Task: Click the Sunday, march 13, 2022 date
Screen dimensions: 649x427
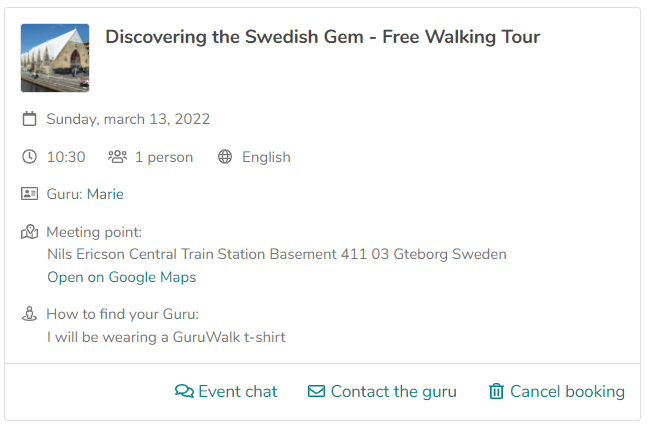Action: point(128,119)
